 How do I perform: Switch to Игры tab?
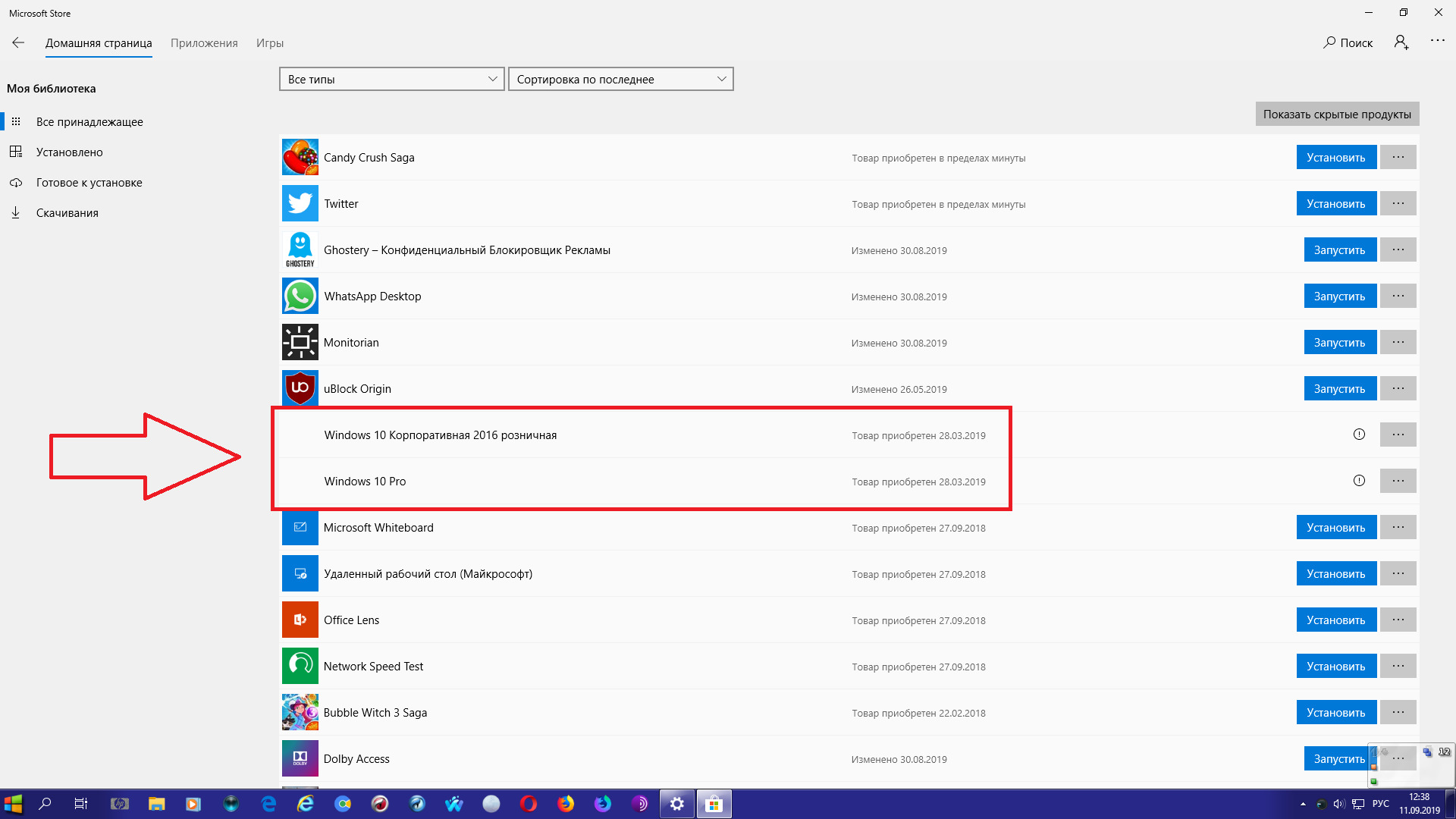(270, 43)
